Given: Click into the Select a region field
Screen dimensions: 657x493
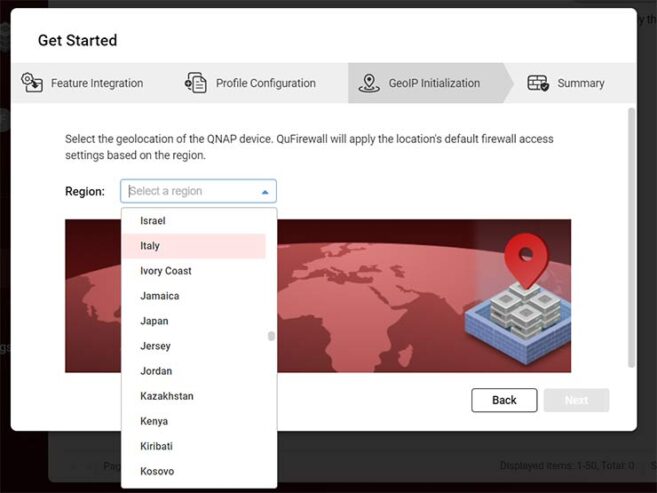Looking at the screenshot, I should click(x=190, y=192).
